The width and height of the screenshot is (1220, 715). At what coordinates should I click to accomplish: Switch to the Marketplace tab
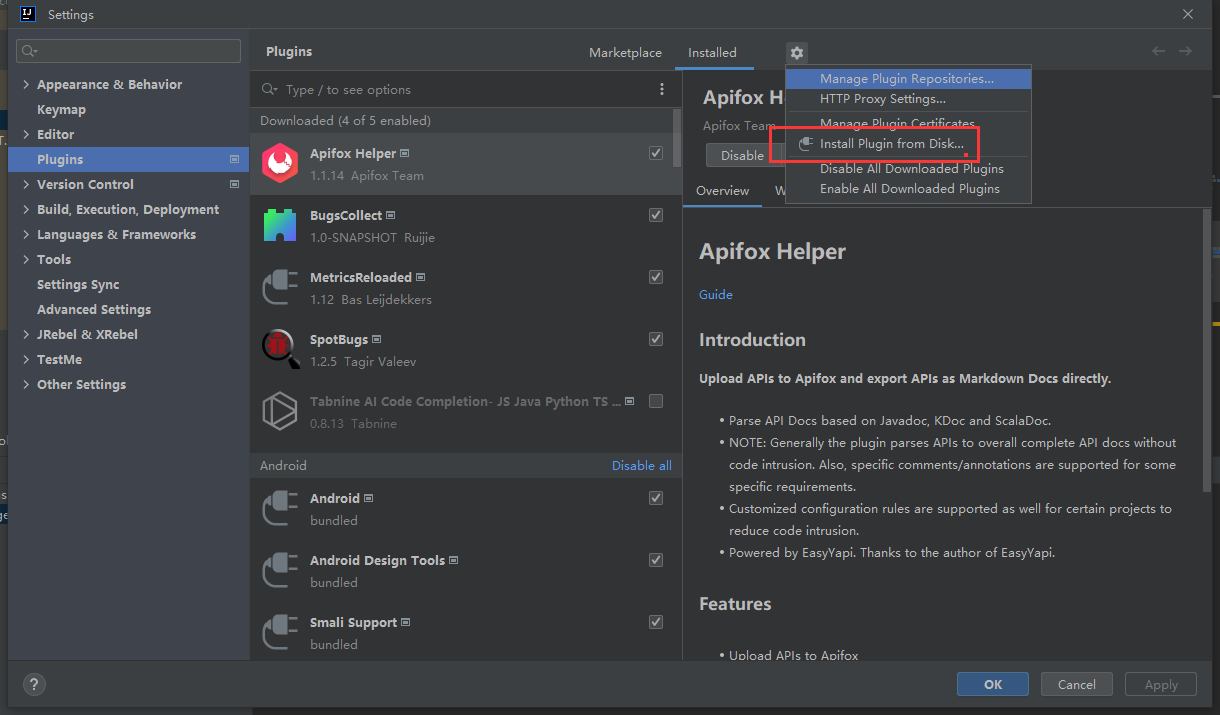625,53
